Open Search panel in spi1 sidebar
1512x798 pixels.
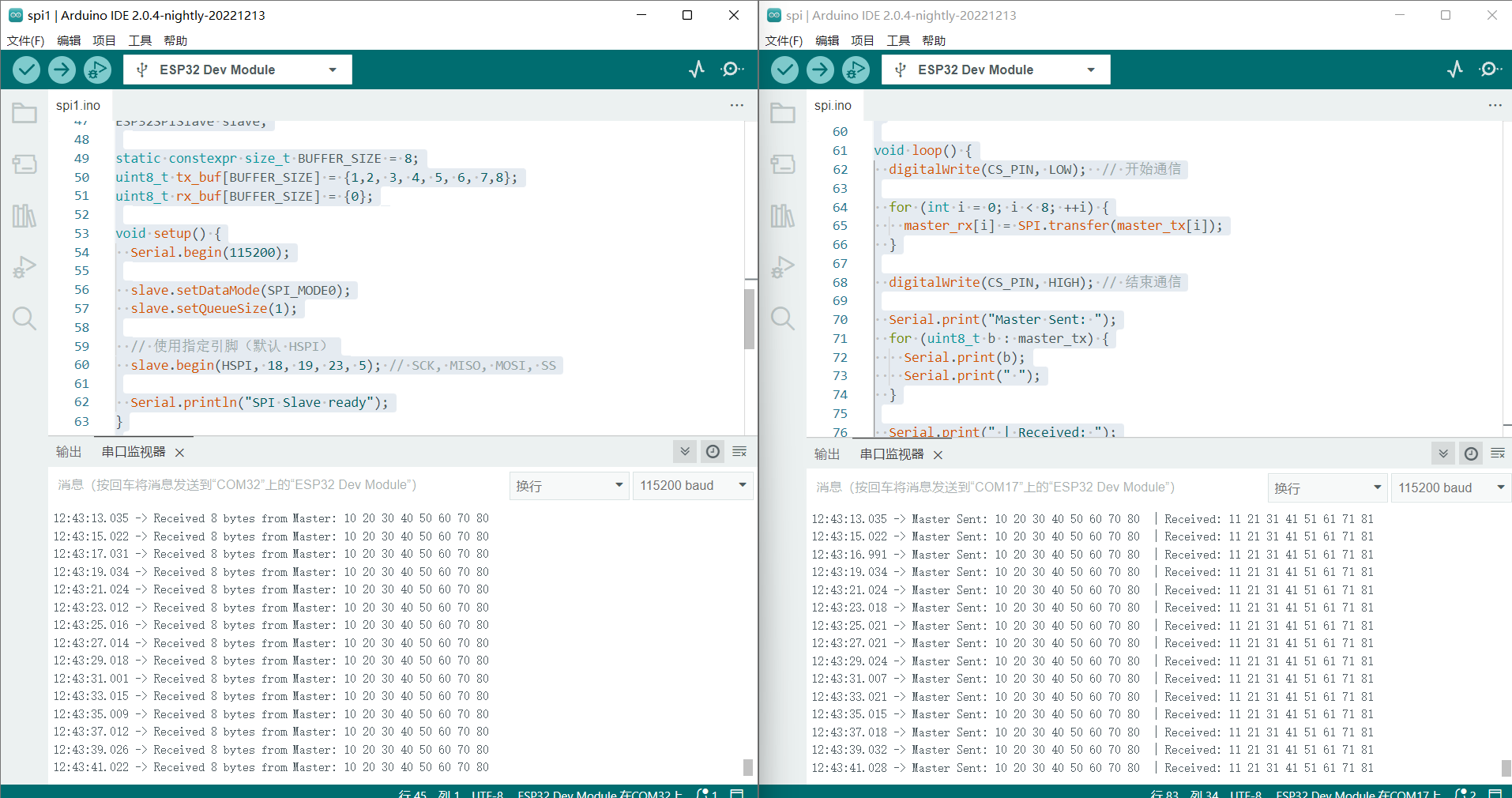click(24, 318)
